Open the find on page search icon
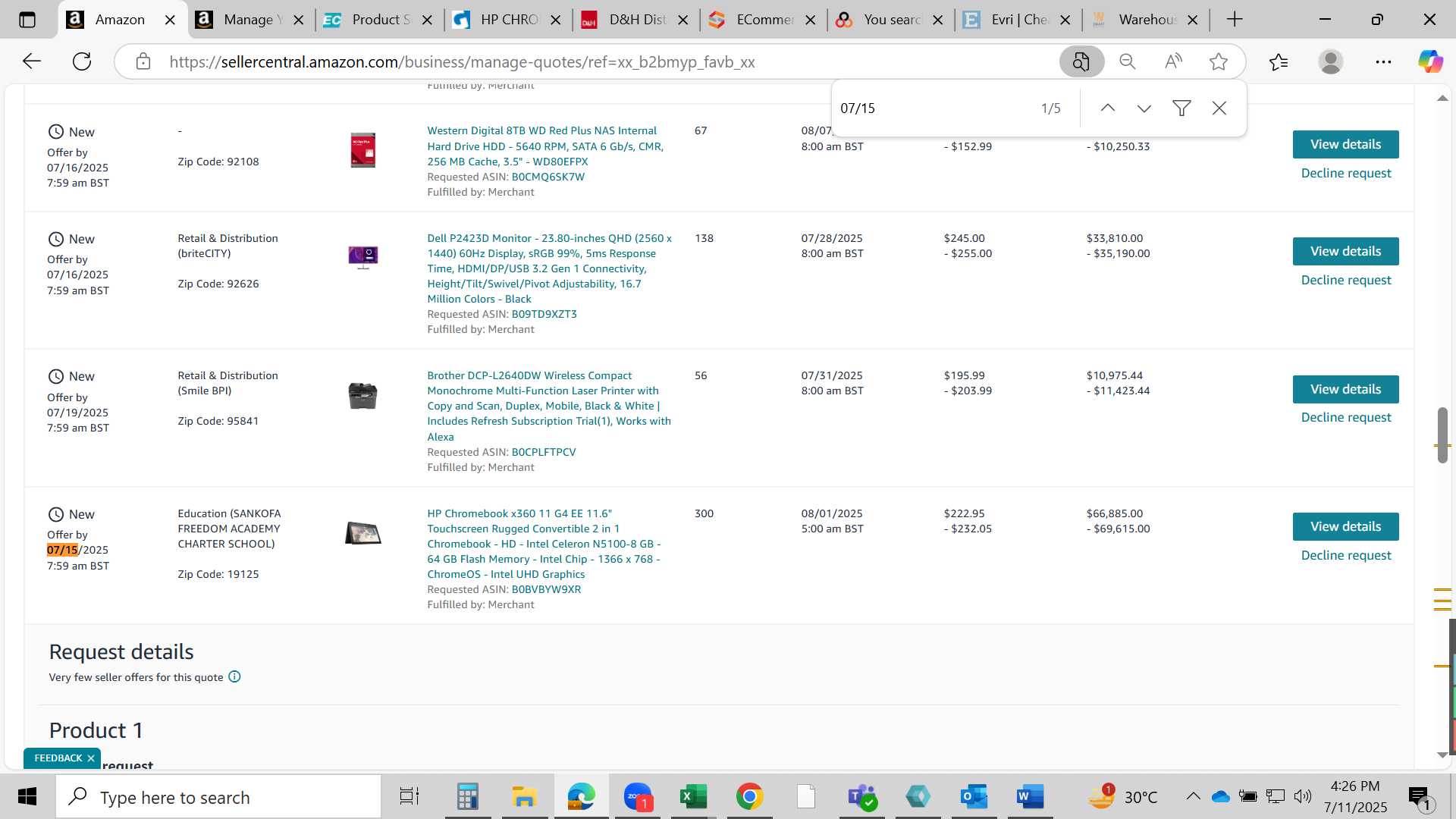 coord(1081,61)
